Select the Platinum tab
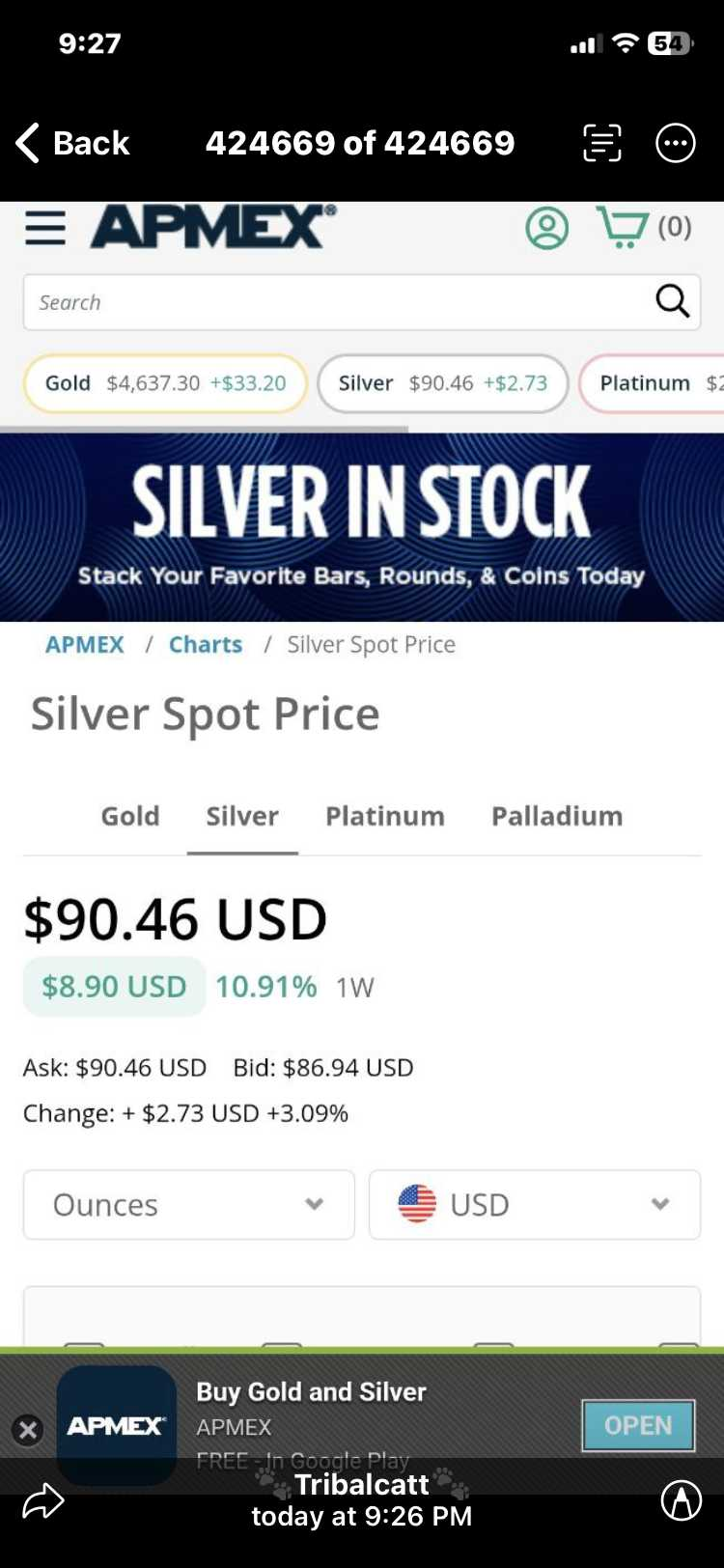The width and height of the screenshot is (724, 1568). tap(385, 817)
